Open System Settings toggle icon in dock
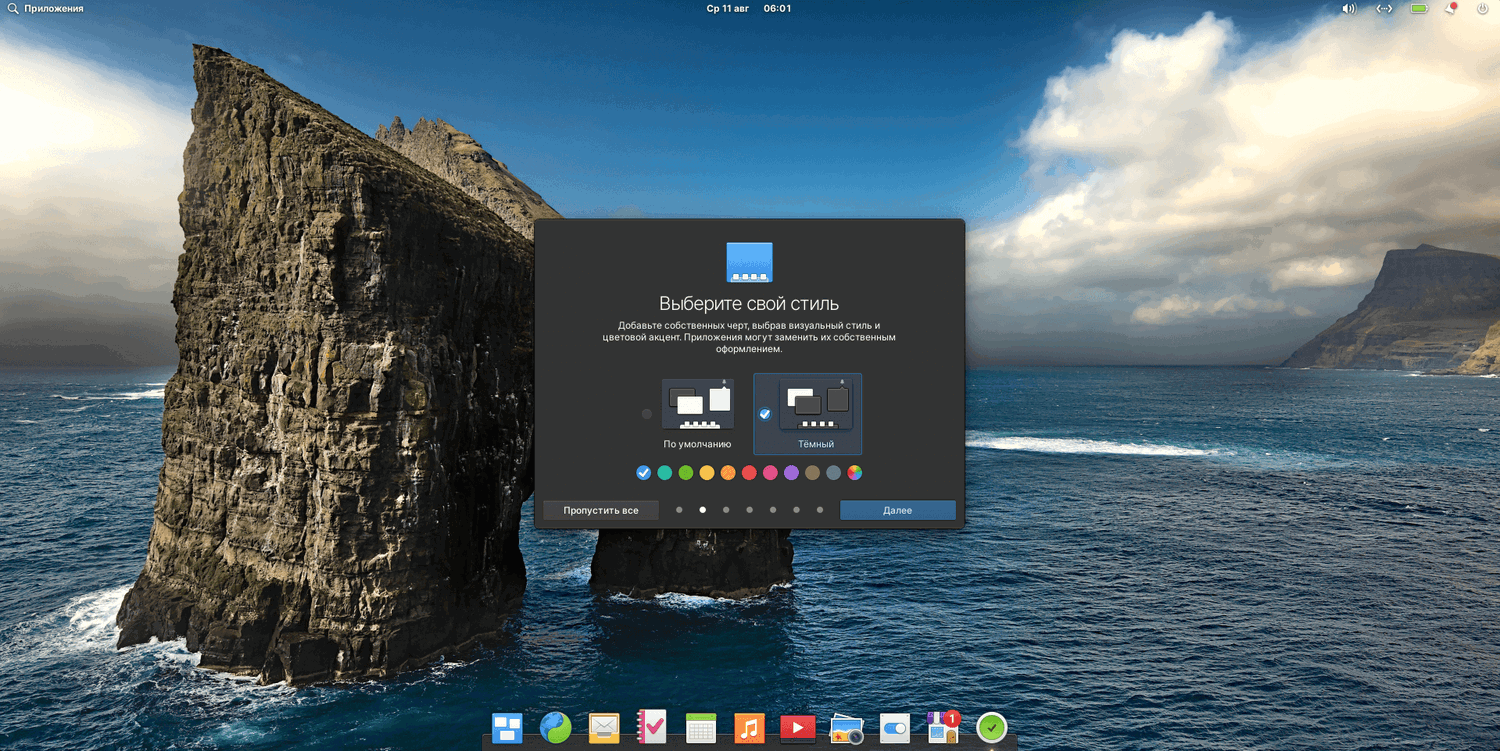This screenshot has width=1500, height=751. pyautogui.click(x=894, y=728)
